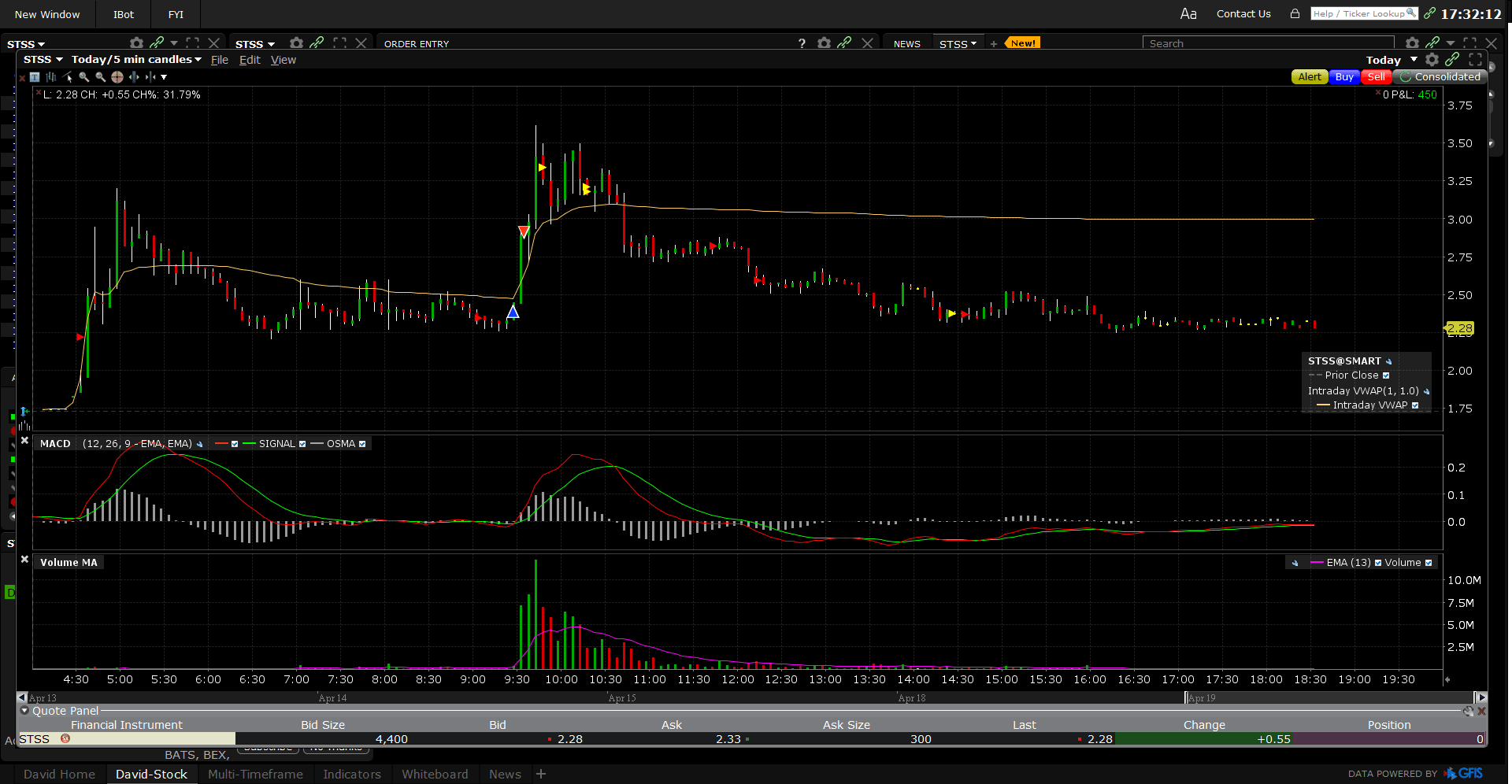Open the Today/5 min candles dropdown
This screenshot has width=1512, height=784.
(136, 60)
